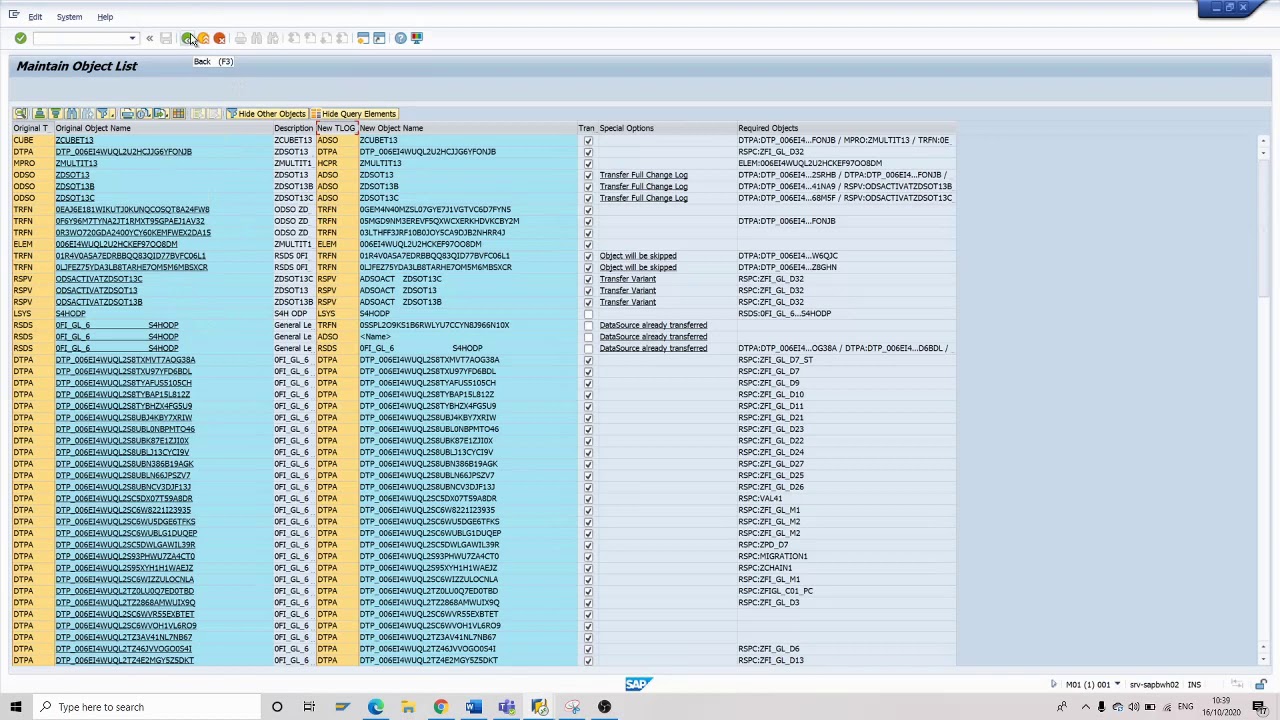Click the Print icon in list toolbar
This screenshot has height=720, width=1280.
(127, 114)
